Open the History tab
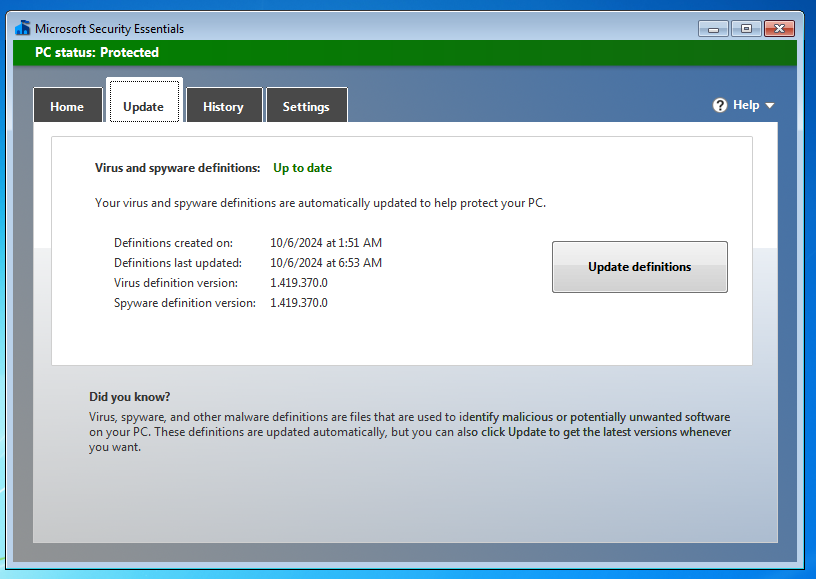The width and height of the screenshot is (816, 579). 223,107
